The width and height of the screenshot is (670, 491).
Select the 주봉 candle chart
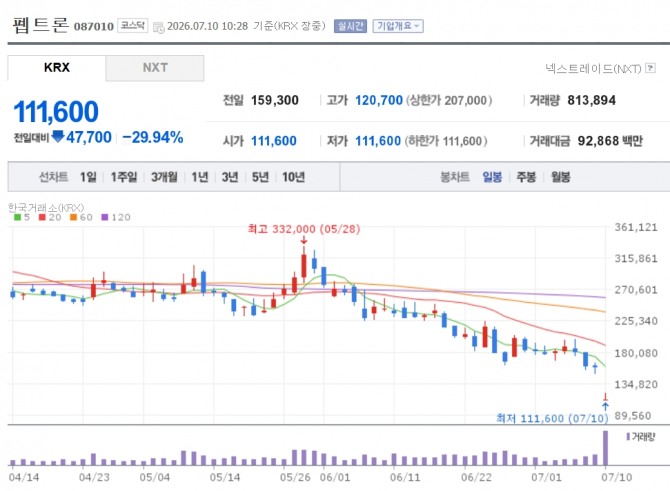(x=526, y=176)
